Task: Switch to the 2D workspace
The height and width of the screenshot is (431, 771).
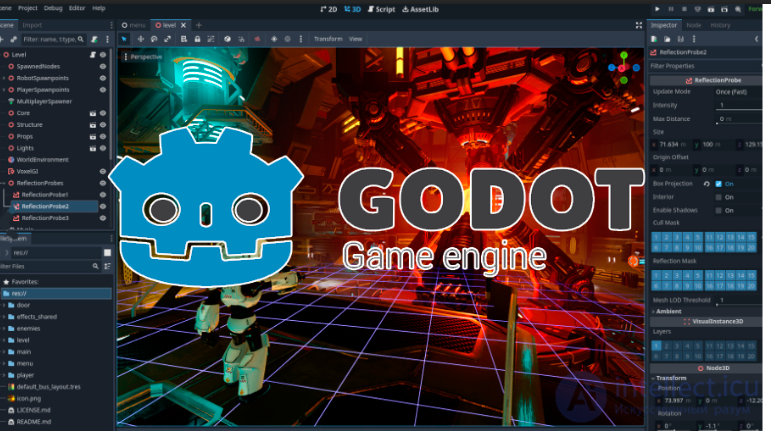Action: (x=328, y=9)
